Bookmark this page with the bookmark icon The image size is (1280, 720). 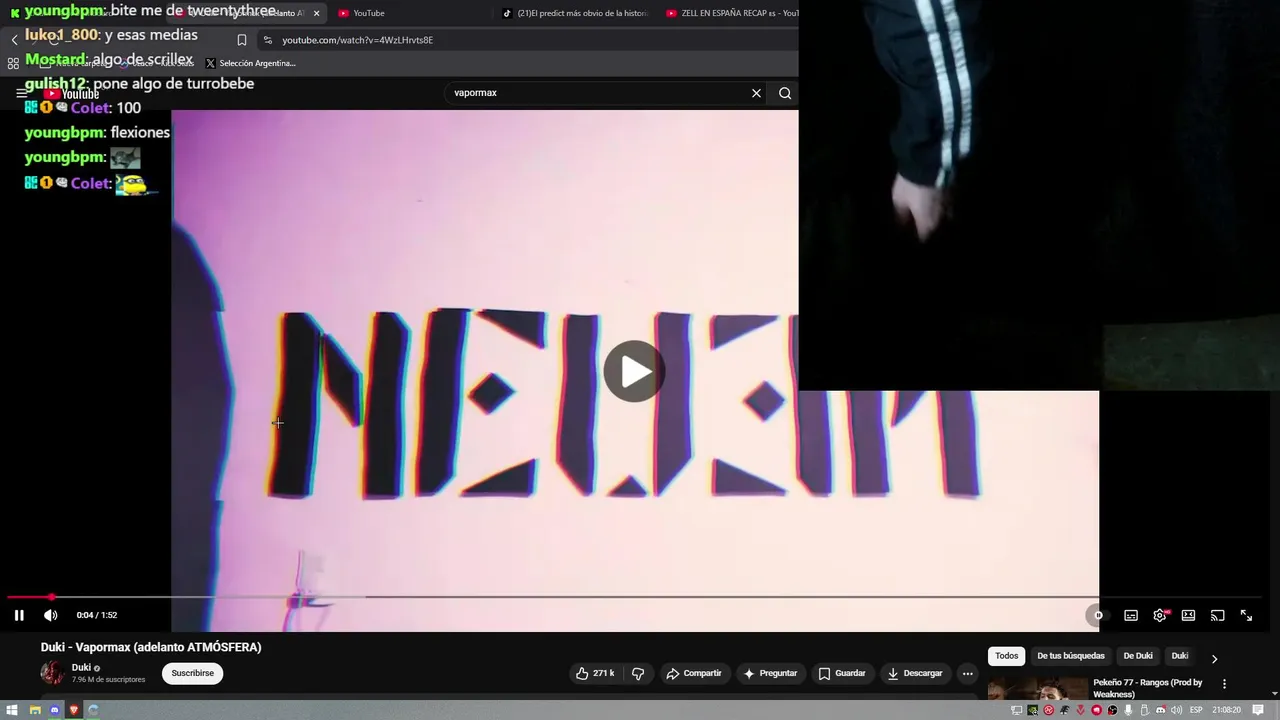(x=242, y=40)
